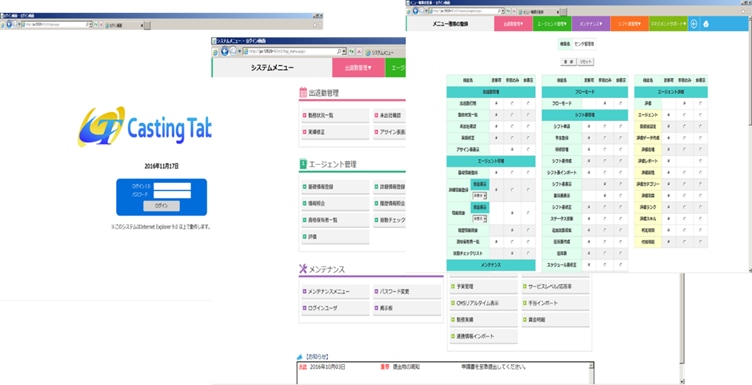
Task: Click the home icon in the blue header
Action: pos(705,23)
